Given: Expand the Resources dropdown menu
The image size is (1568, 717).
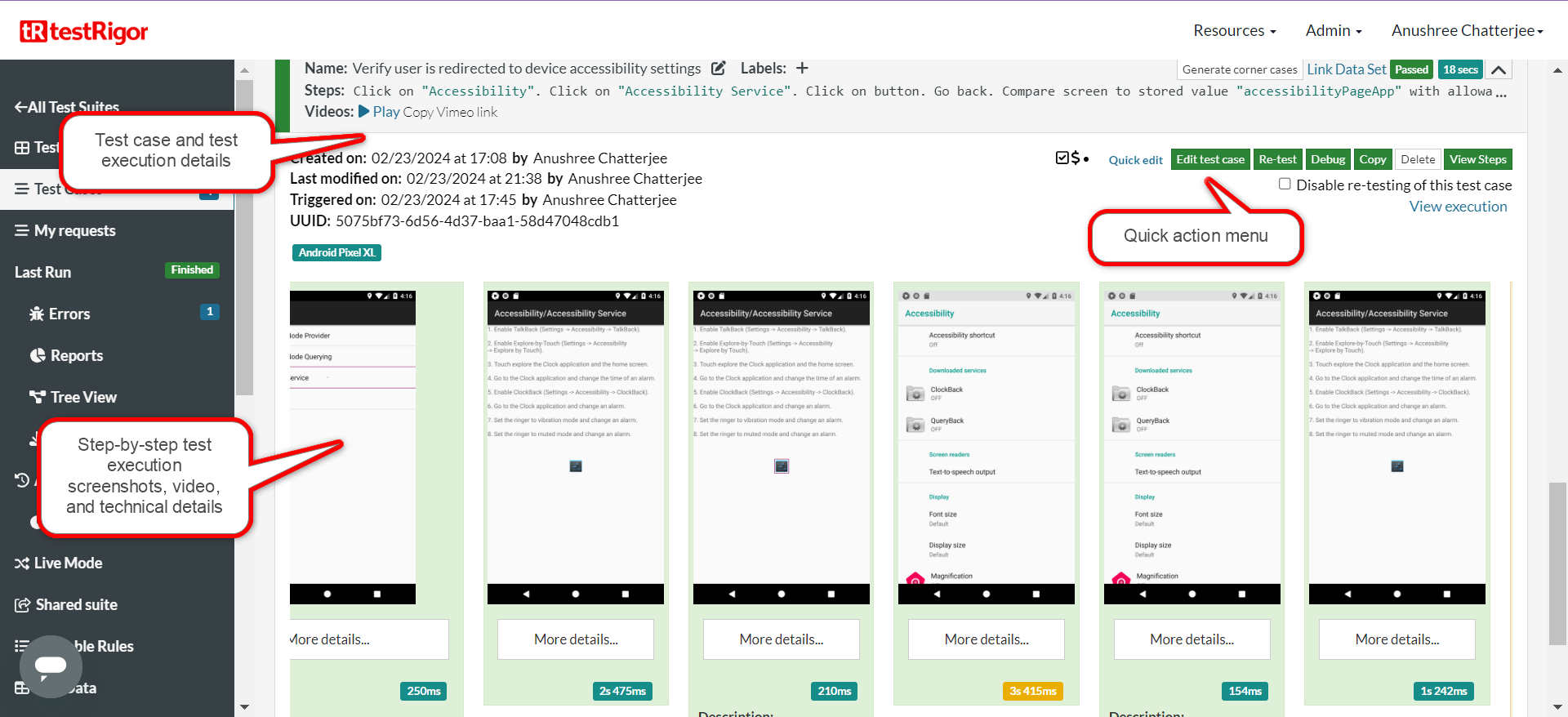Looking at the screenshot, I should pyautogui.click(x=1234, y=31).
